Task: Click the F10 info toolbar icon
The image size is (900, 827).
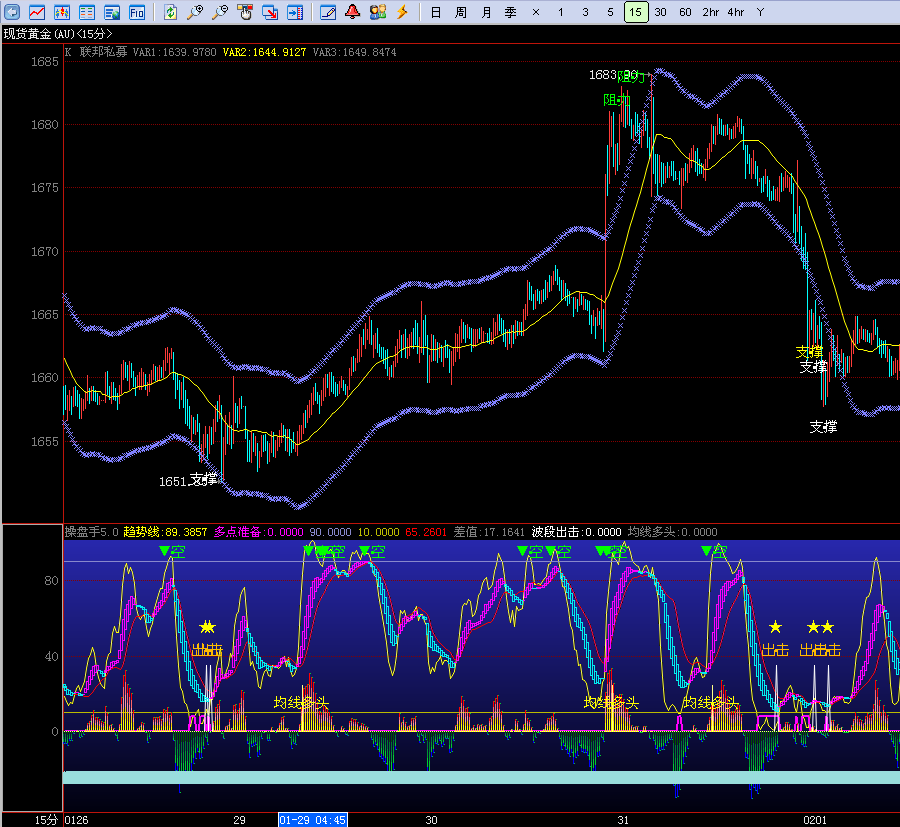Action: coord(136,12)
